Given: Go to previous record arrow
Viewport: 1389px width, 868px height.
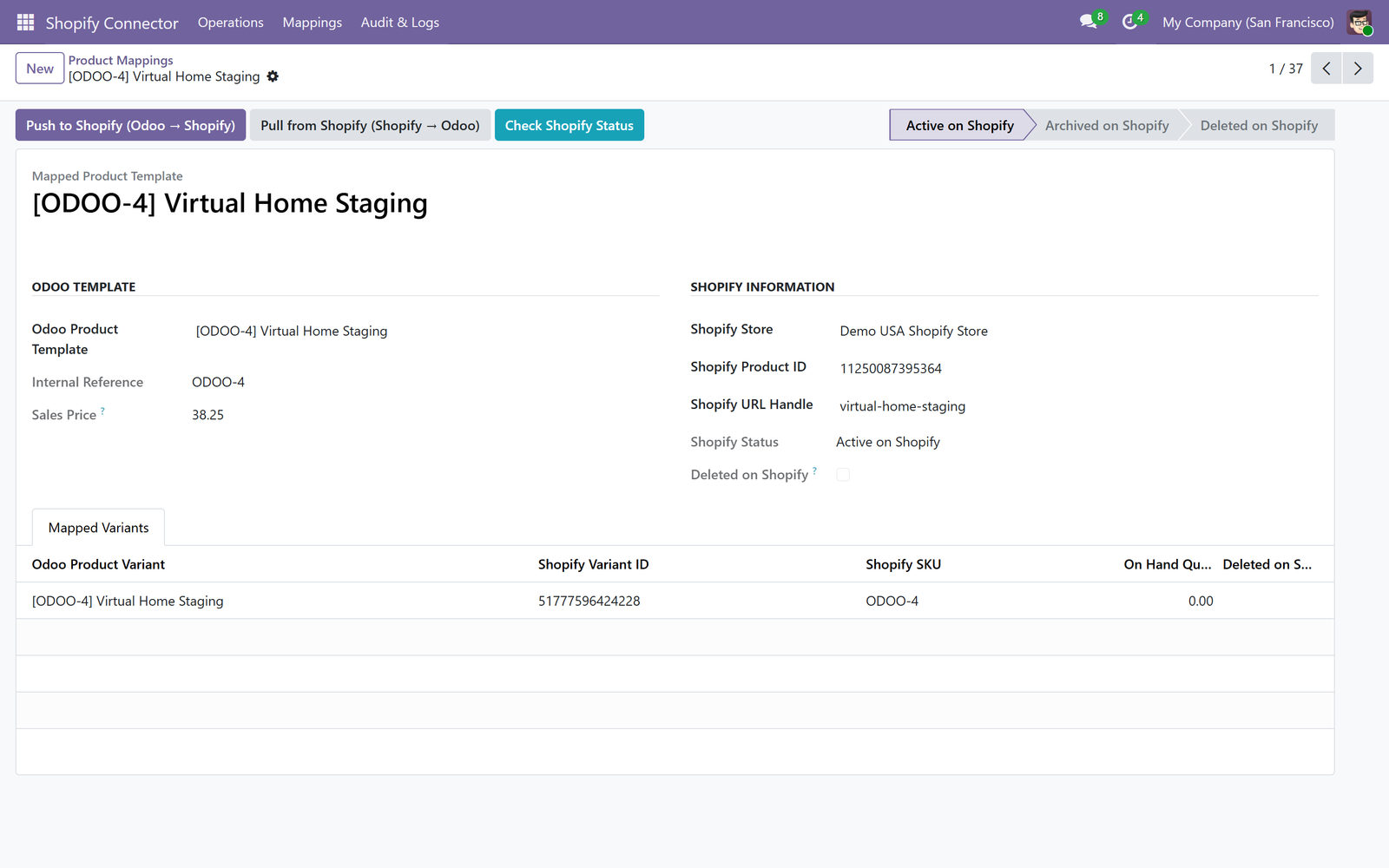Looking at the screenshot, I should [x=1326, y=69].
